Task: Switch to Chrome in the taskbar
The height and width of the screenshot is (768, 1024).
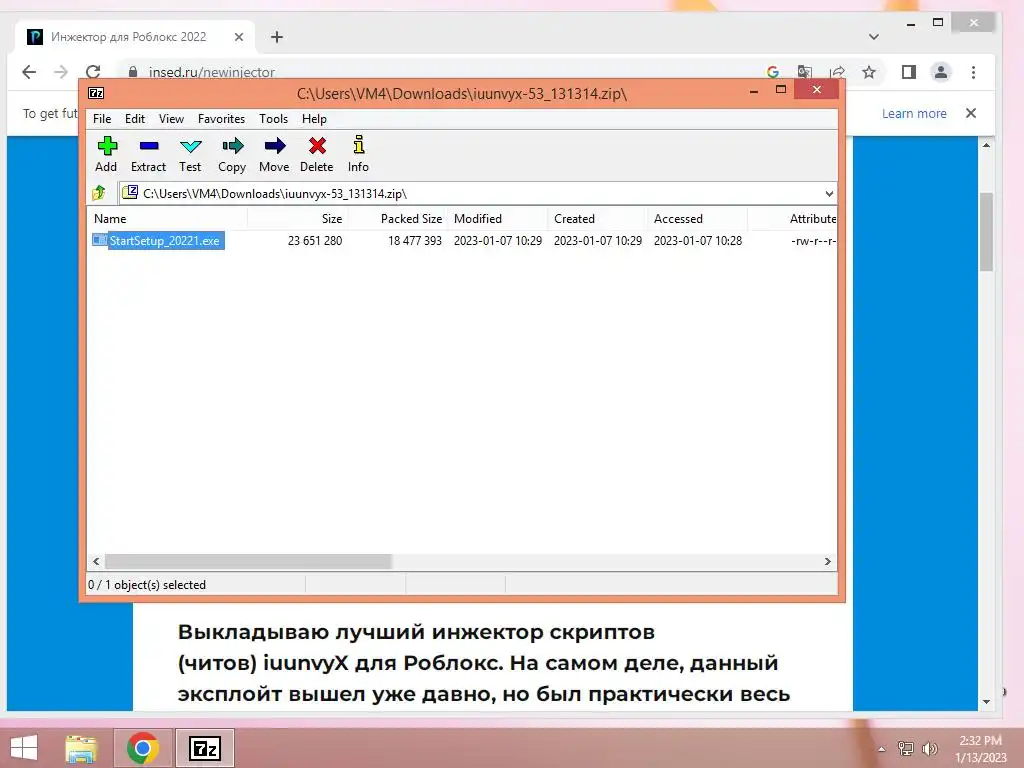Action: (x=142, y=748)
